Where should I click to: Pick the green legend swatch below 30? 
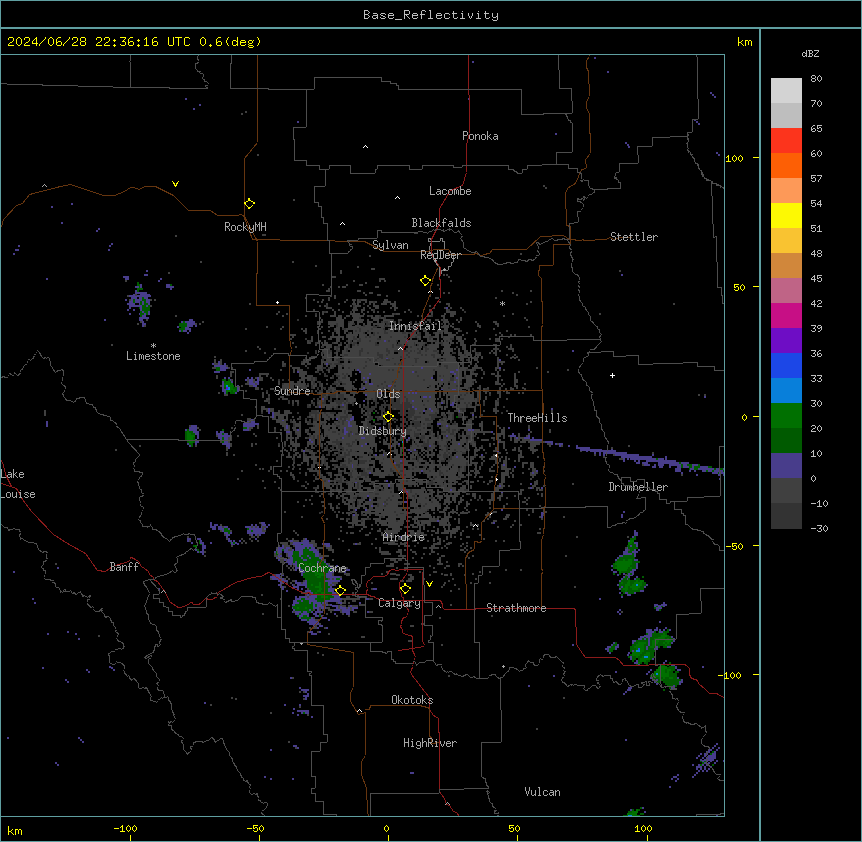click(x=786, y=416)
